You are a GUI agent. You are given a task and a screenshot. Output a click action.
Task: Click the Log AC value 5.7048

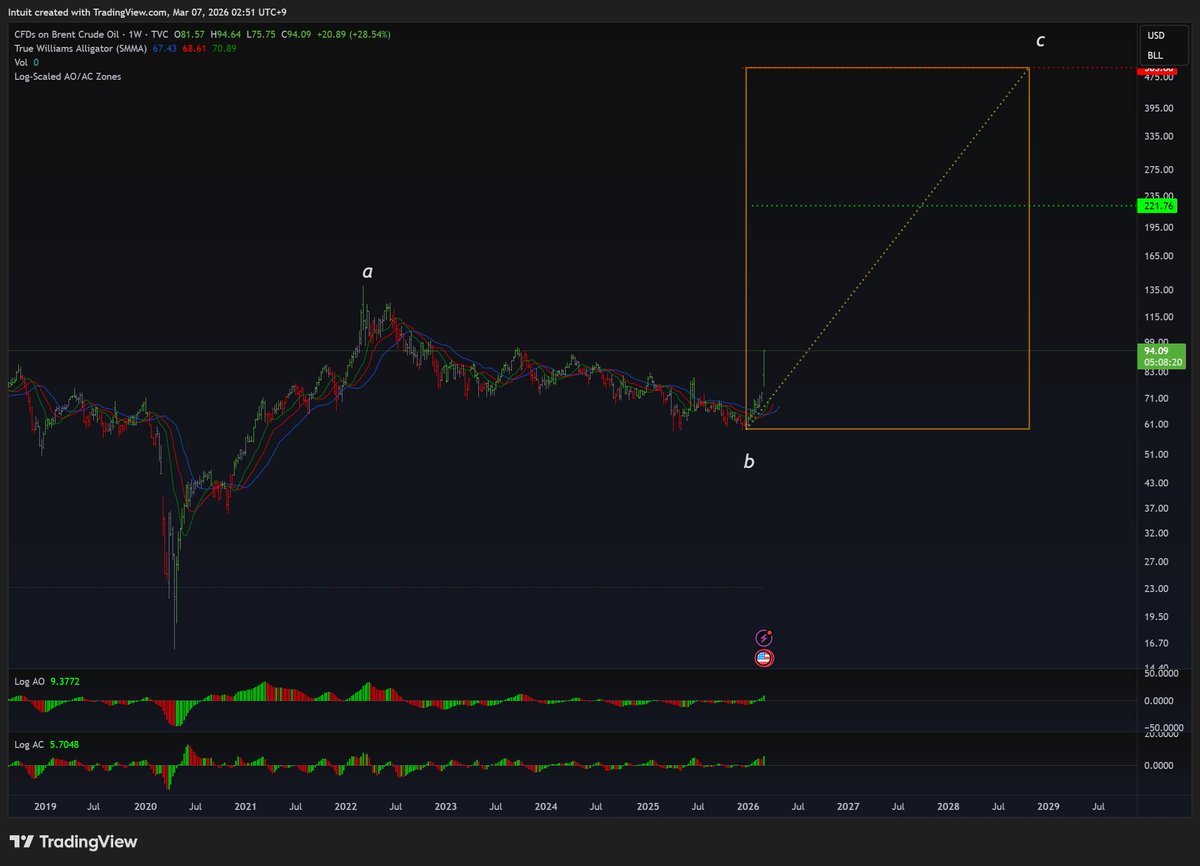click(65, 745)
